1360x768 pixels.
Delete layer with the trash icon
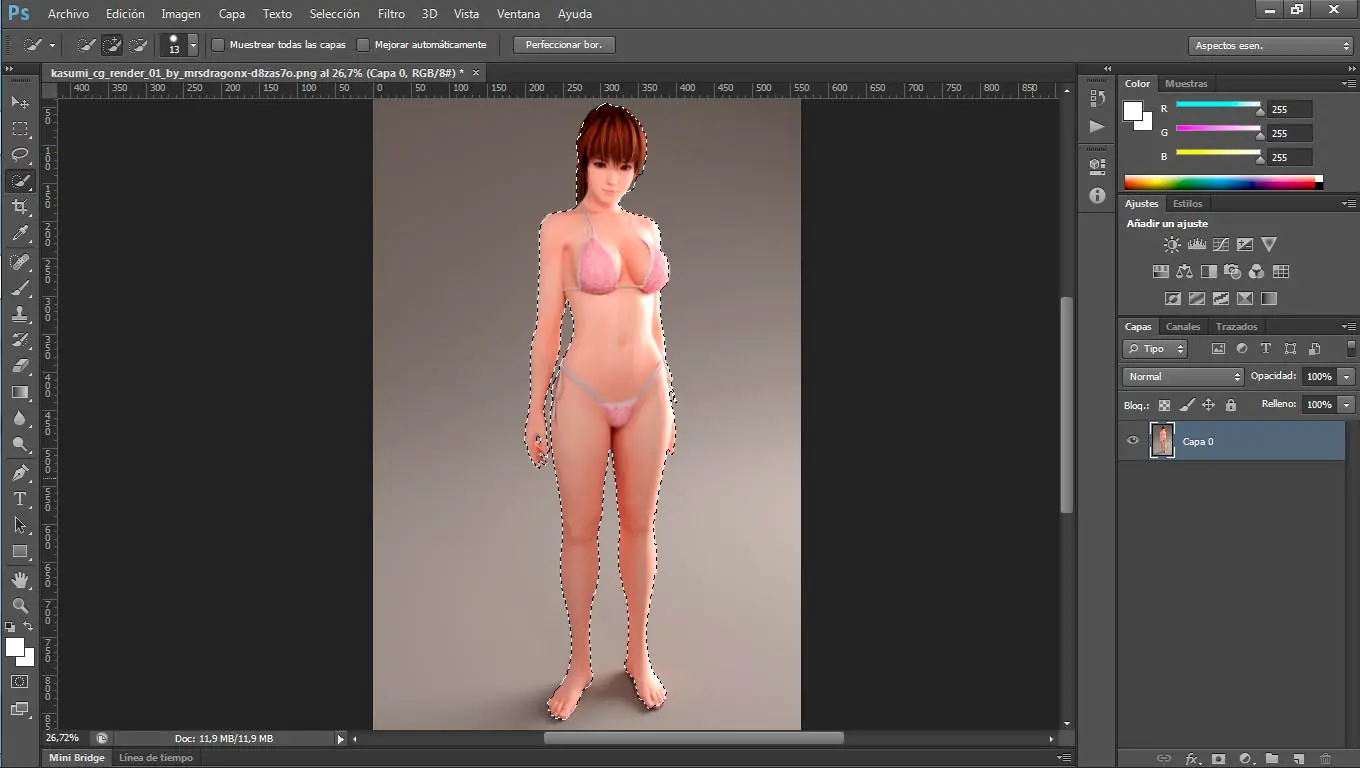[1326, 759]
